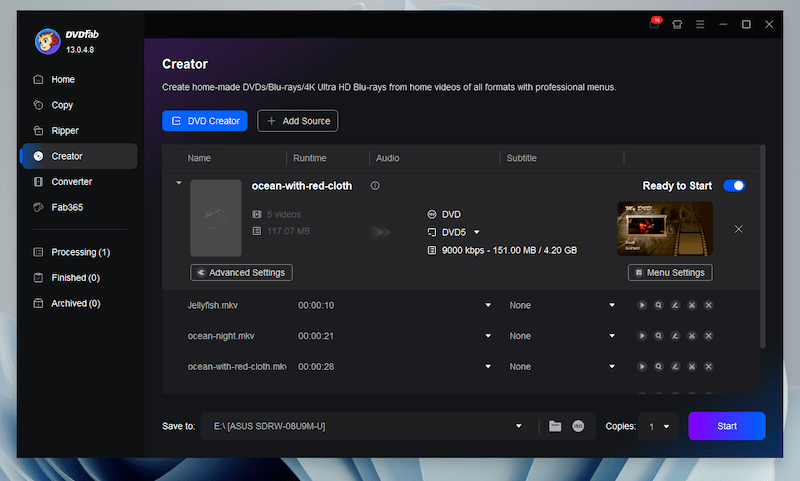
Task: Click the magnifier icon for ocean-night.mkv
Action: (x=659, y=336)
